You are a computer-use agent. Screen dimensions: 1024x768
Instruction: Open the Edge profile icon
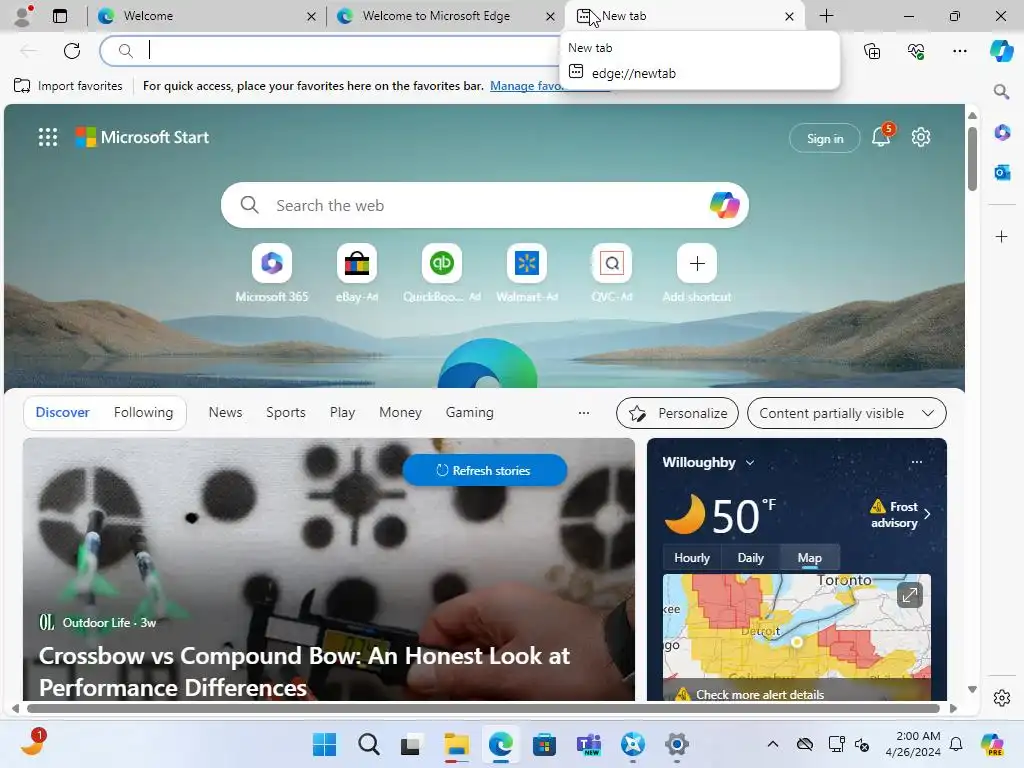[23, 16]
